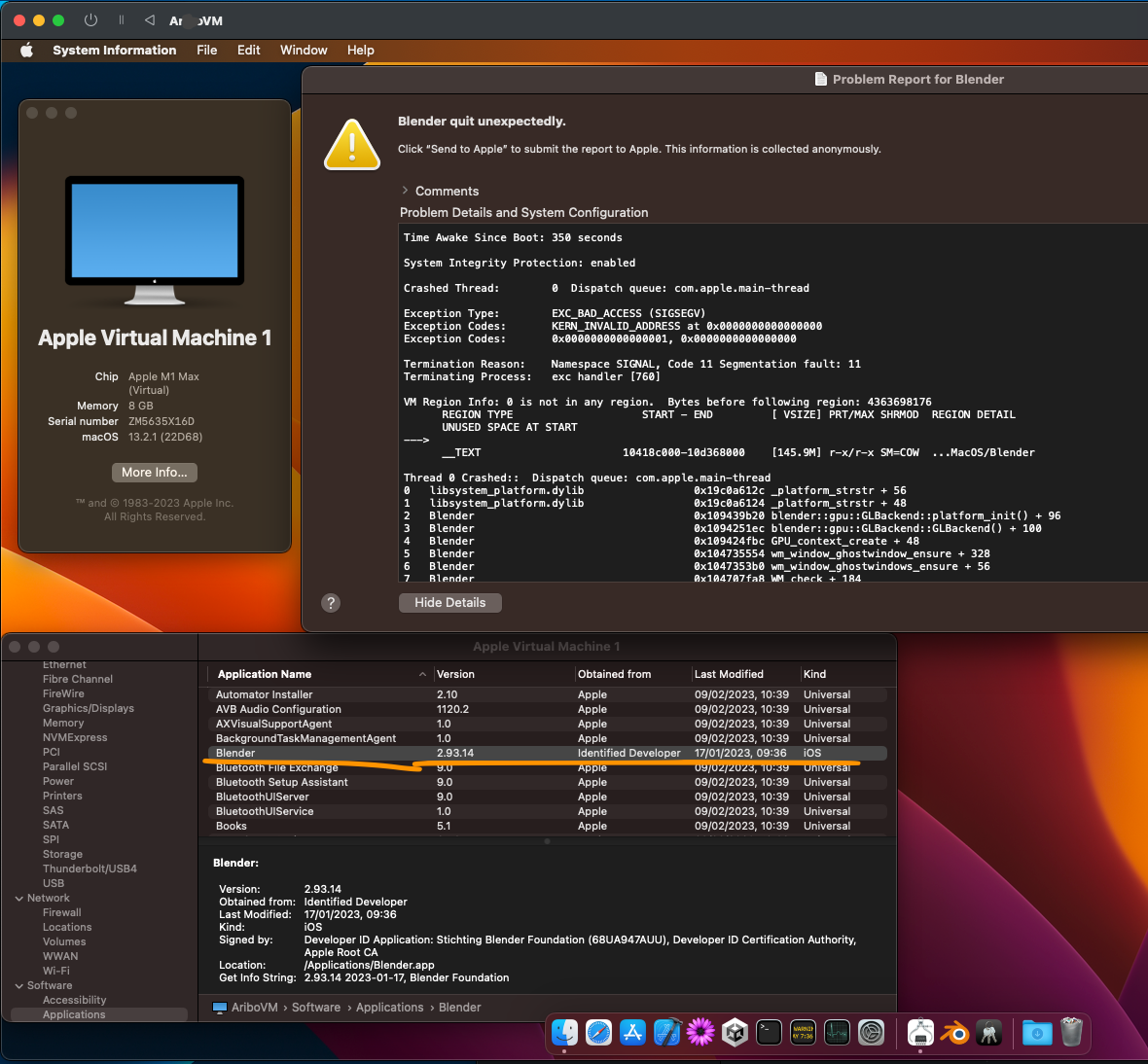Open System Settings from the Dock
The width and height of the screenshot is (1148, 1064).
871,1033
